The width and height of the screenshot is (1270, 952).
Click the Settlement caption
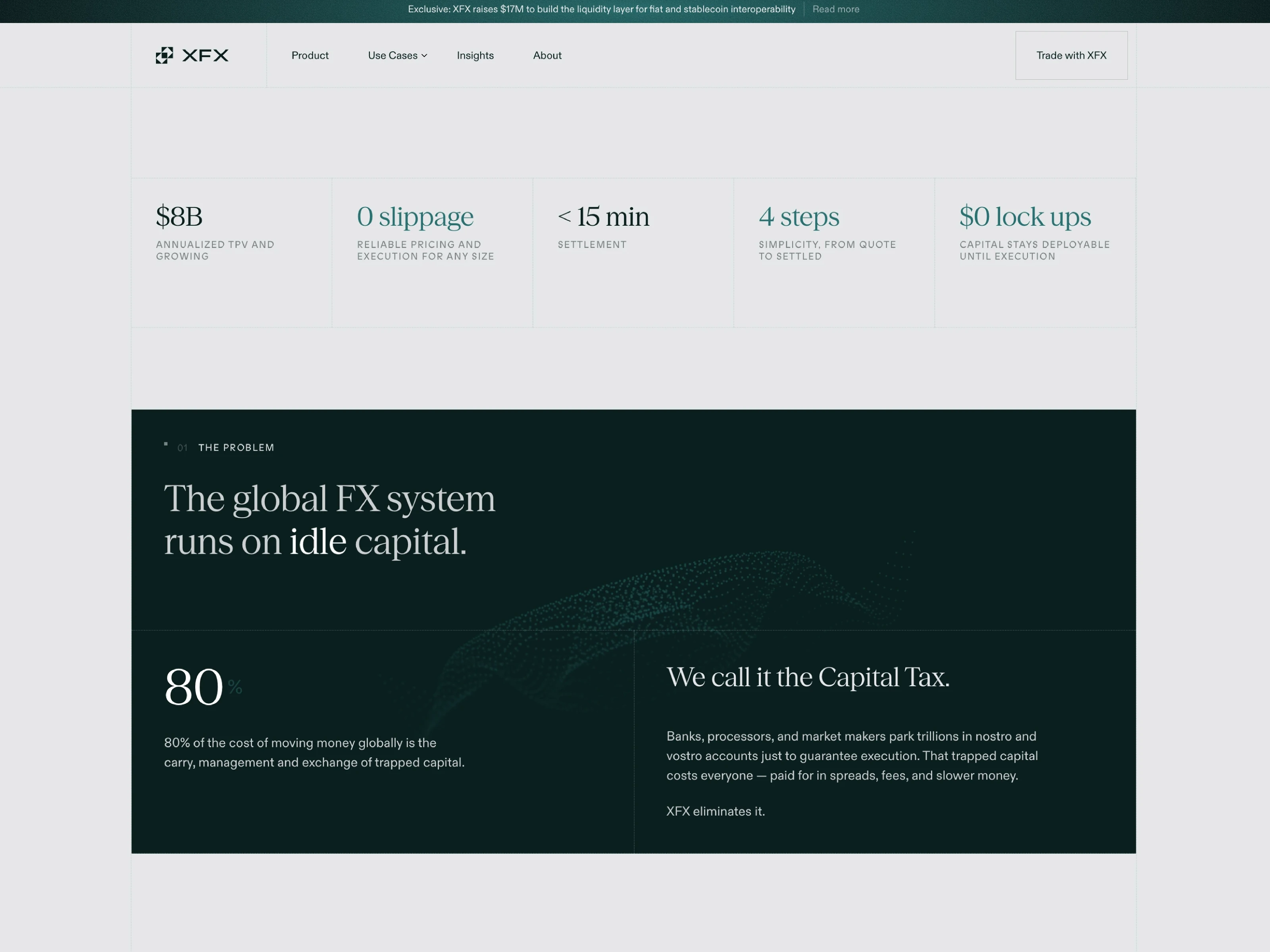click(592, 244)
